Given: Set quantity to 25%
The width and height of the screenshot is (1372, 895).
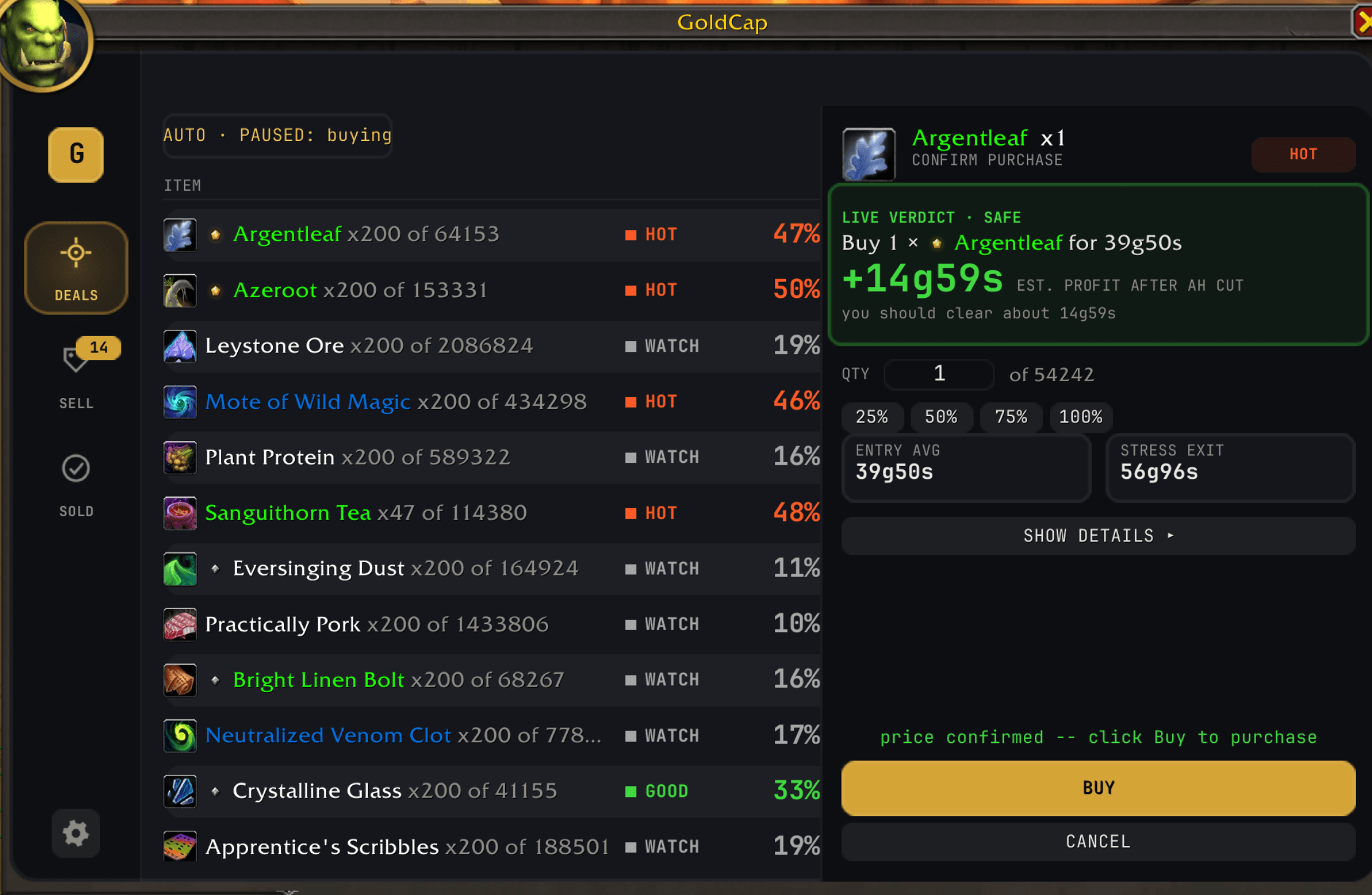Looking at the screenshot, I should click(x=872, y=417).
